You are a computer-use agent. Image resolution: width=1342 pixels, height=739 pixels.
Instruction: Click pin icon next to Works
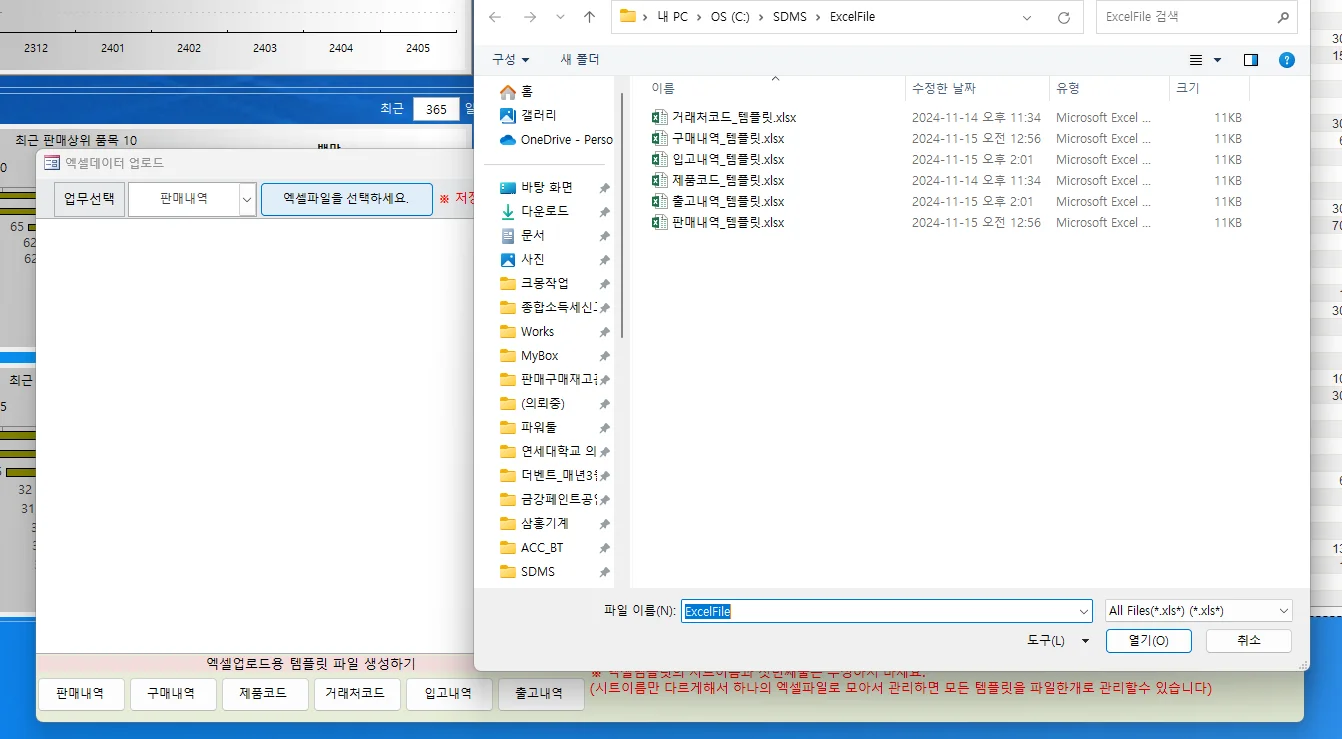tap(604, 332)
